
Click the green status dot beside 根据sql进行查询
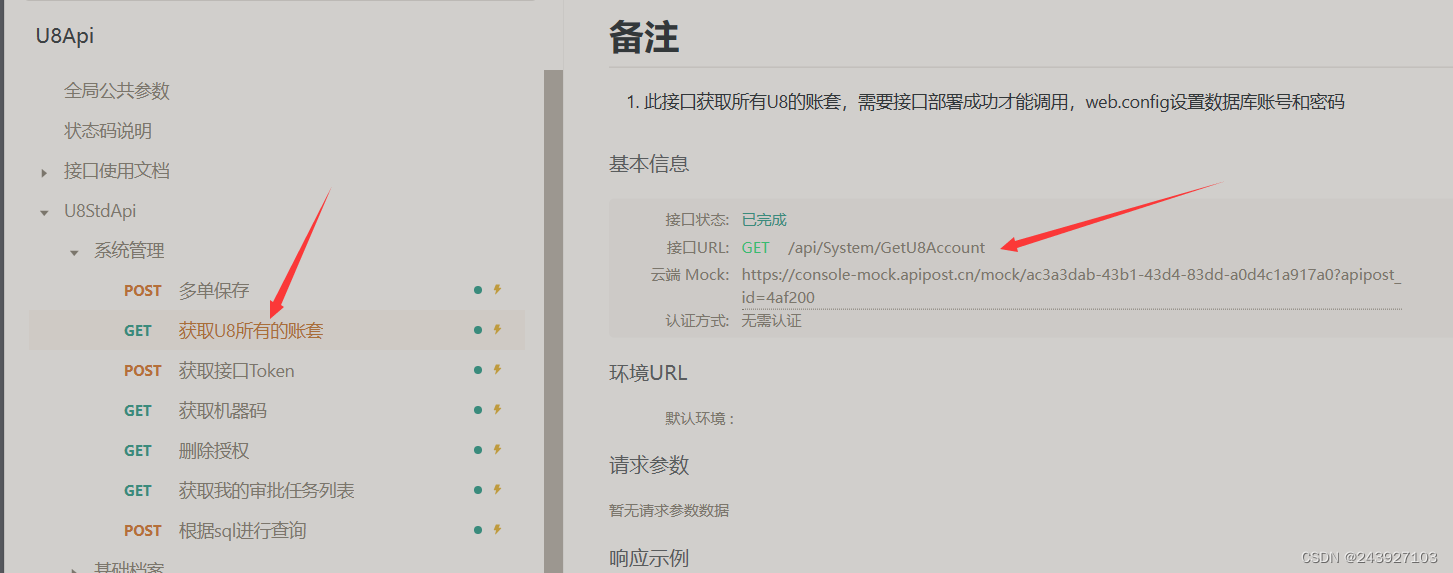478,530
